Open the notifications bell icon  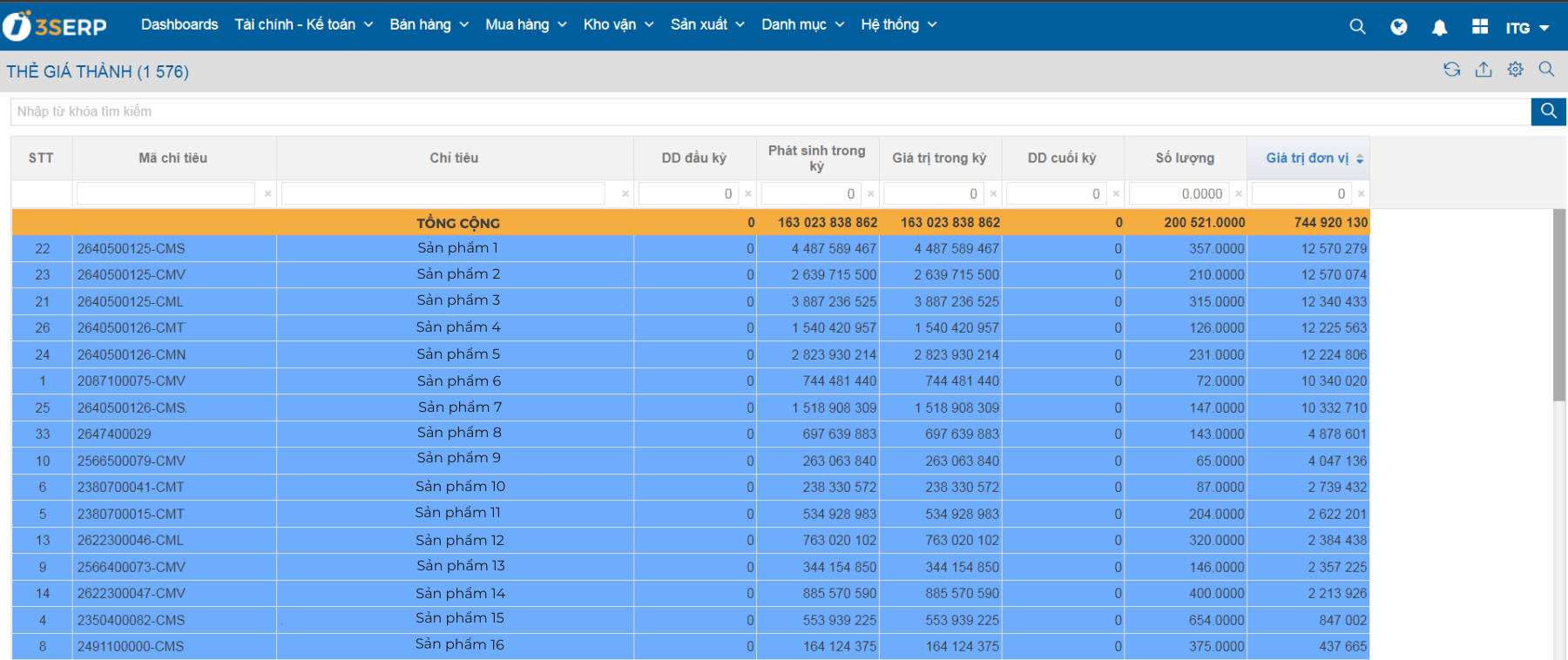[x=1439, y=28]
